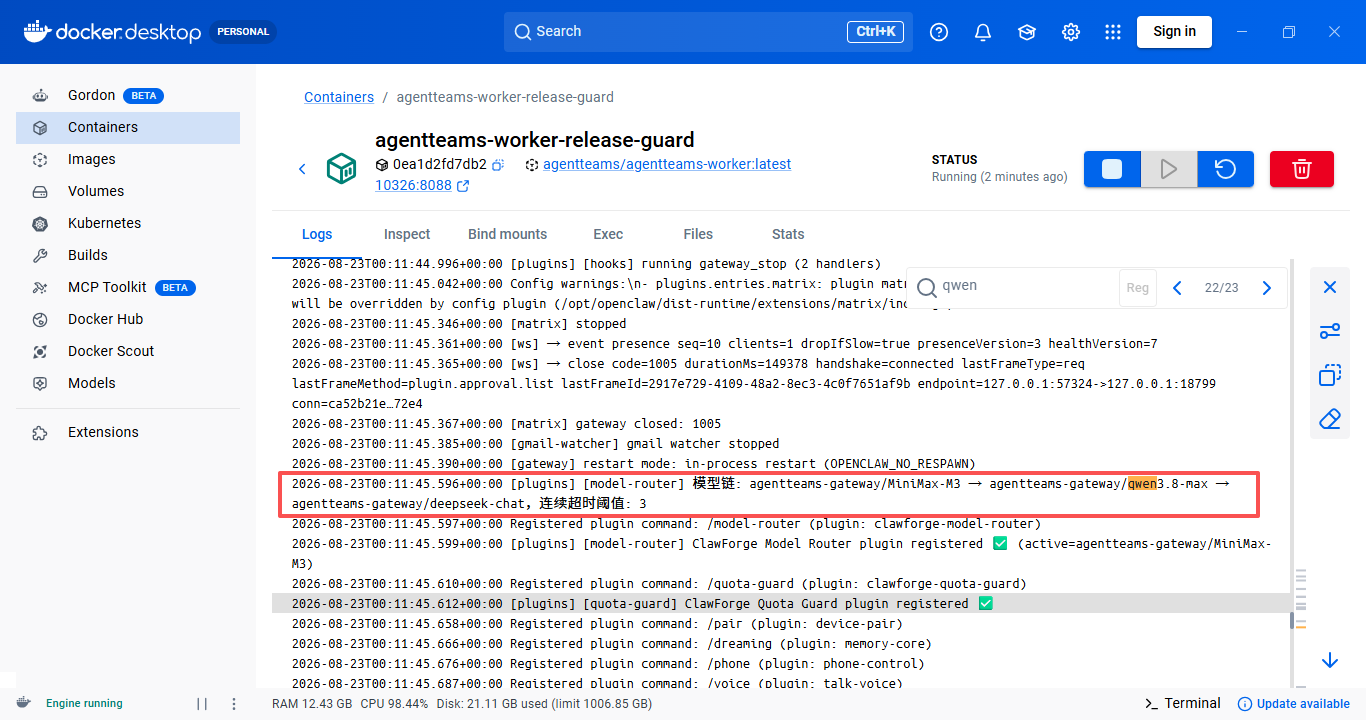Viewport: 1366px width, 720px height.
Task: Open log display options sliders icon
Action: pos(1330,331)
